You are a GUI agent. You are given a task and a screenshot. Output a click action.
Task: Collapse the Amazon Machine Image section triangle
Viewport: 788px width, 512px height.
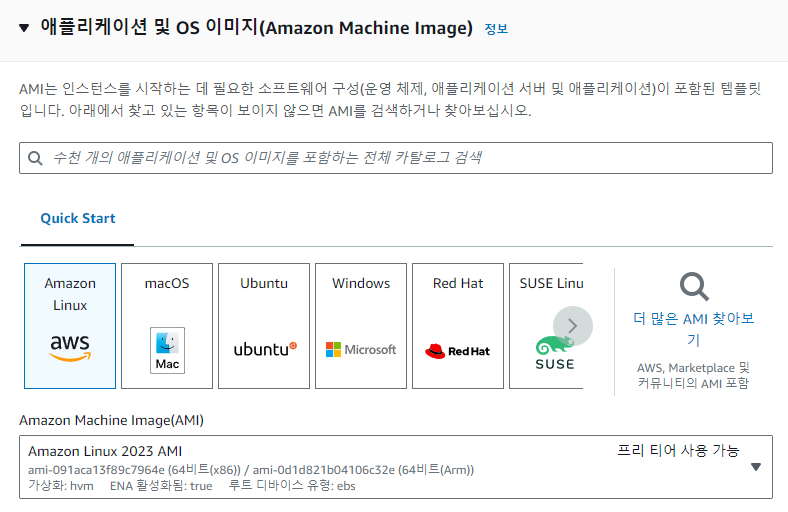click(24, 28)
